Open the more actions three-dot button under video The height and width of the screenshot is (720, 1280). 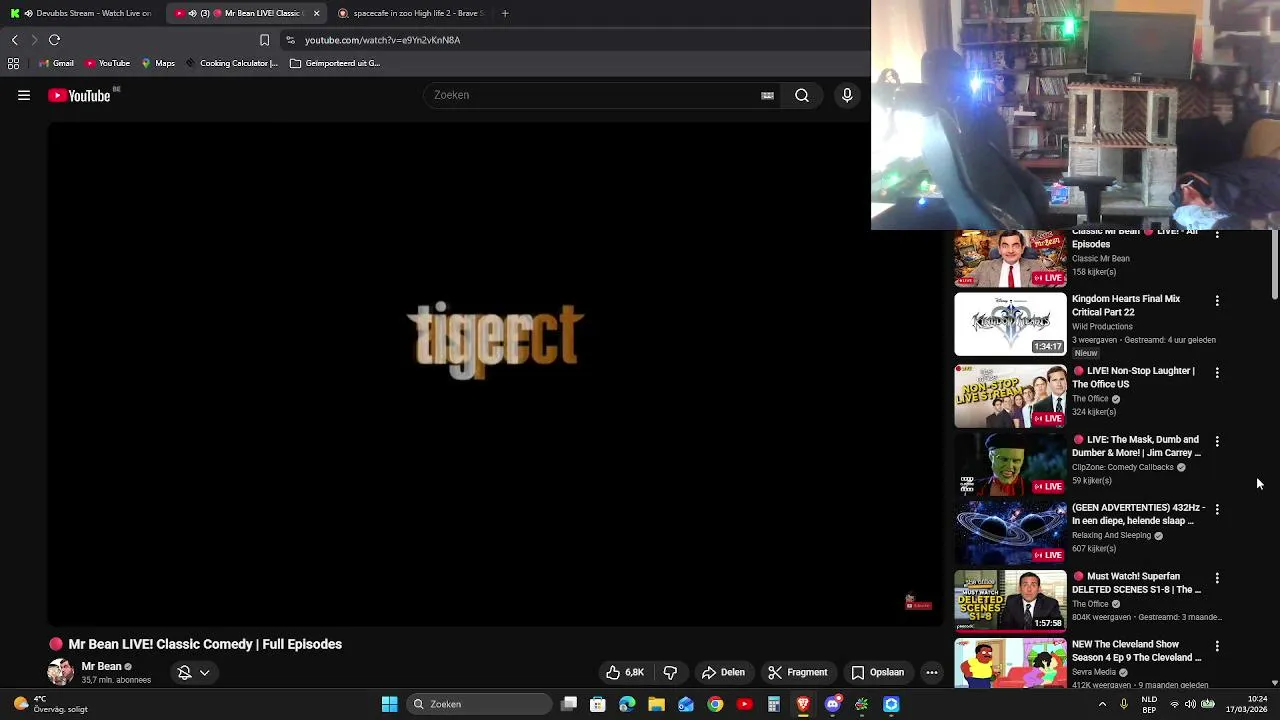click(932, 672)
